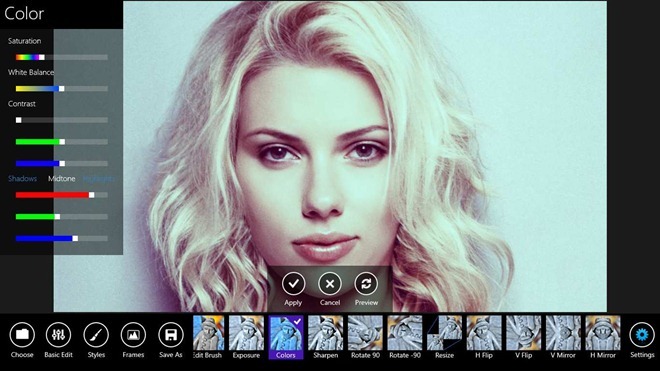Switch to the Highlights tone tab
The height and width of the screenshot is (371, 660).
98,179
